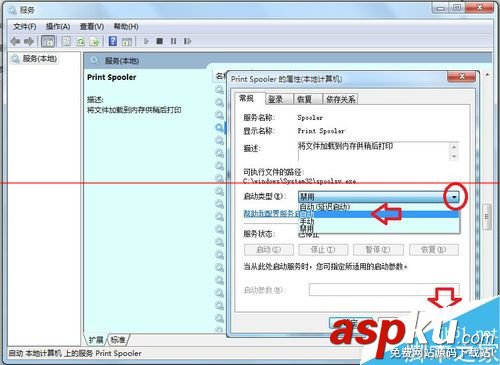This screenshot has height=365, width=500.
Task: Click the 启动(S) service button
Action: [x=269, y=250]
